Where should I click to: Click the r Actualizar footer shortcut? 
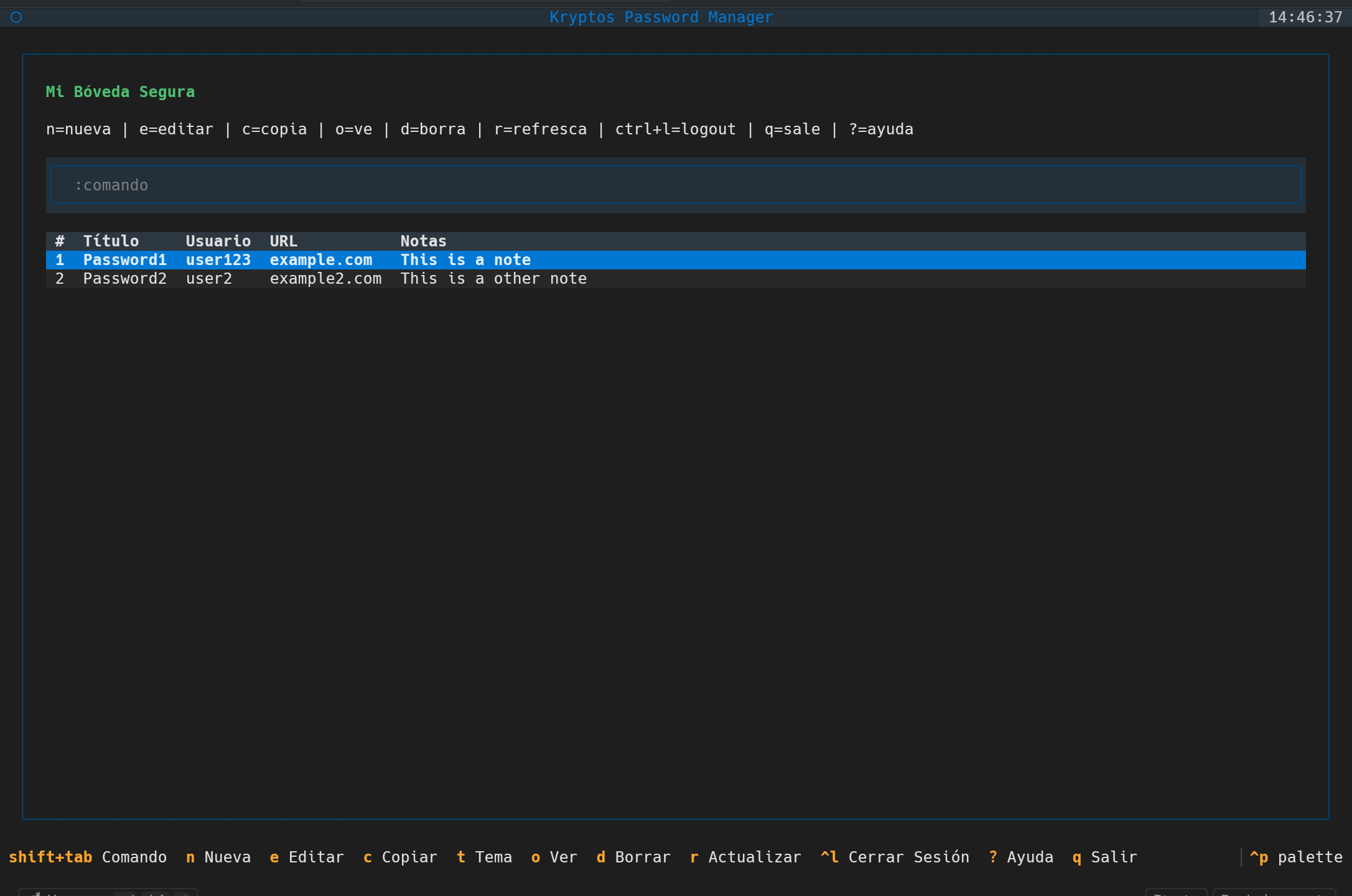pos(745,857)
